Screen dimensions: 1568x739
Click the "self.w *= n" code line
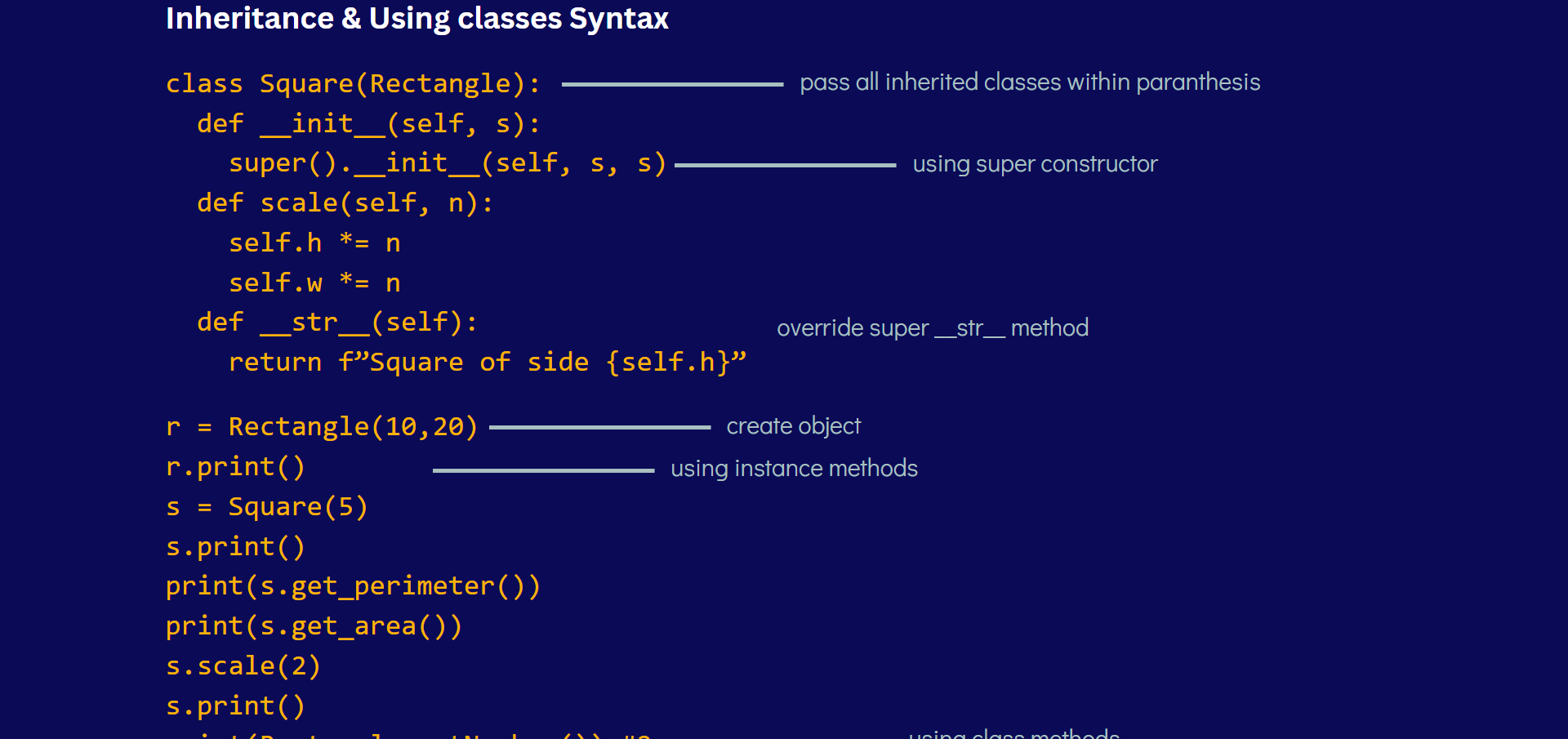[314, 283]
